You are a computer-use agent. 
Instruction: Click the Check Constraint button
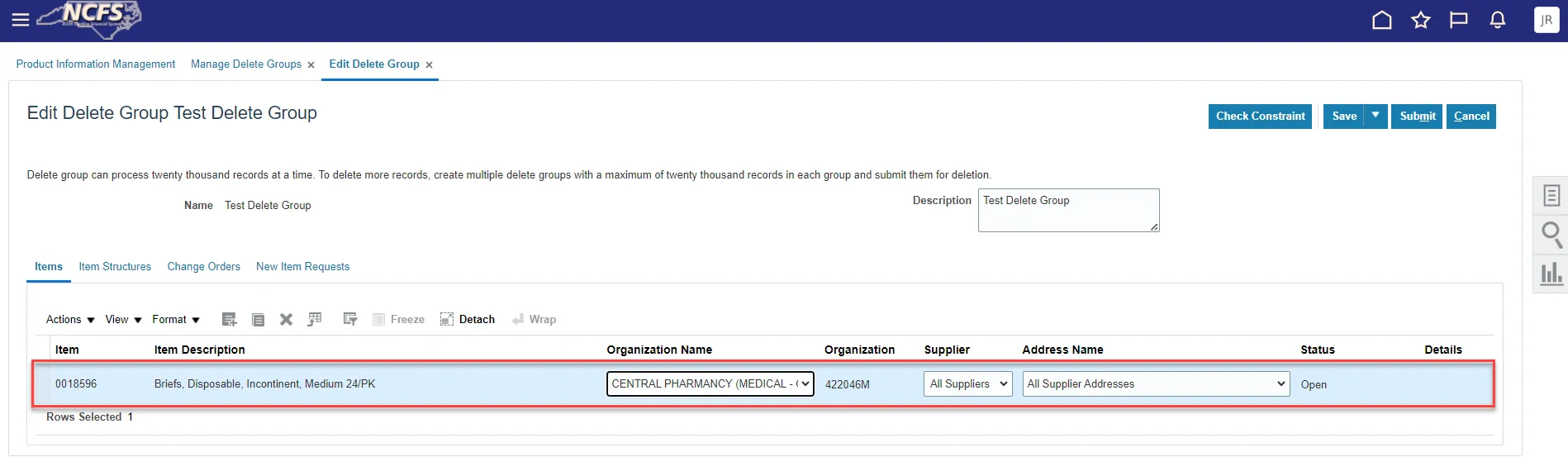[1260, 117]
